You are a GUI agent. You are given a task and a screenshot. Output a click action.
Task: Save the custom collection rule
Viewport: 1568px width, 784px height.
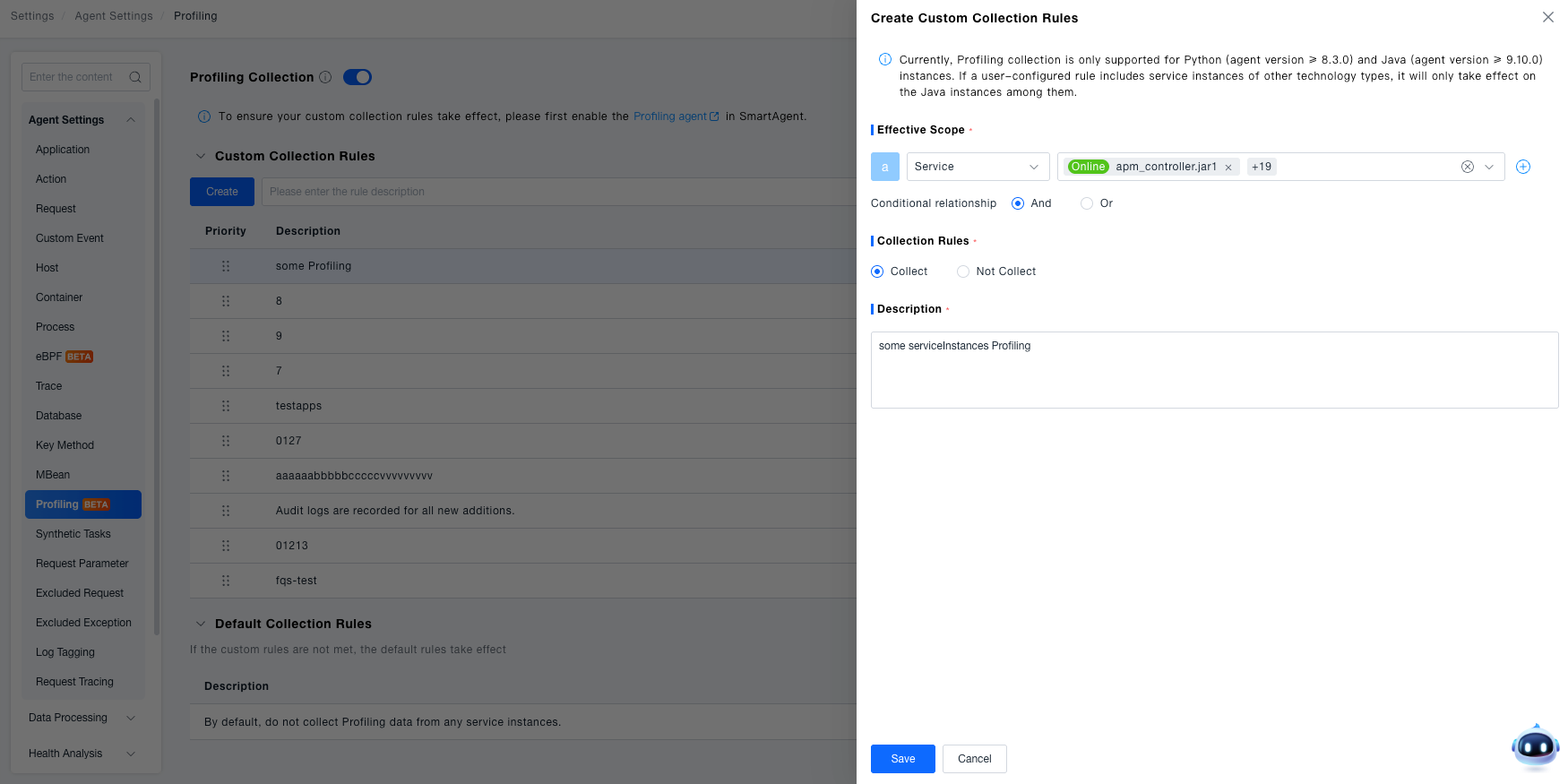click(x=903, y=759)
